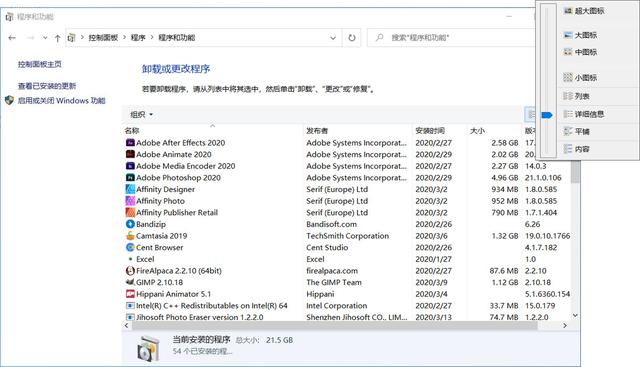Click the GIMP 2.10.18 program icon
The height and width of the screenshot is (367, 640).
[x=130, y=282]
